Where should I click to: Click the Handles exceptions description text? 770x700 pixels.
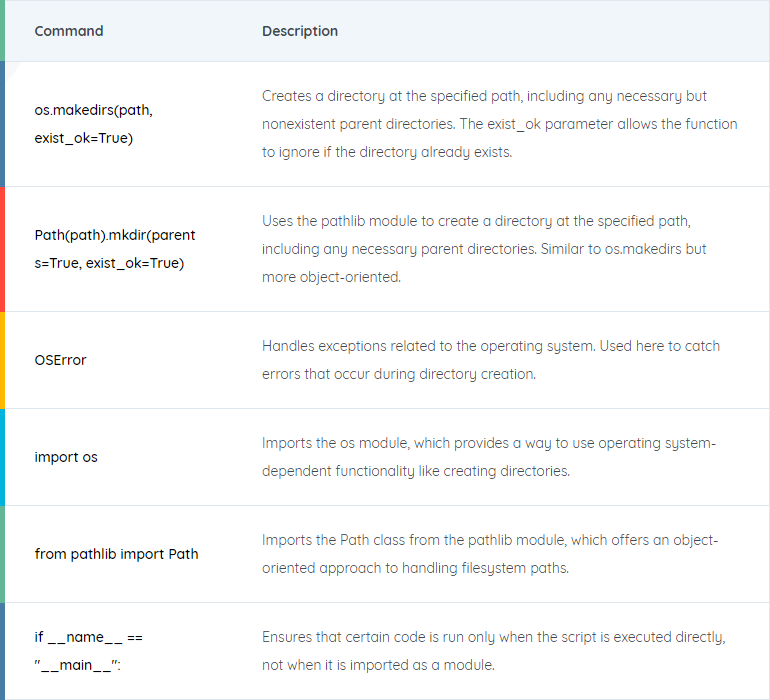click(x=491, y=360)
